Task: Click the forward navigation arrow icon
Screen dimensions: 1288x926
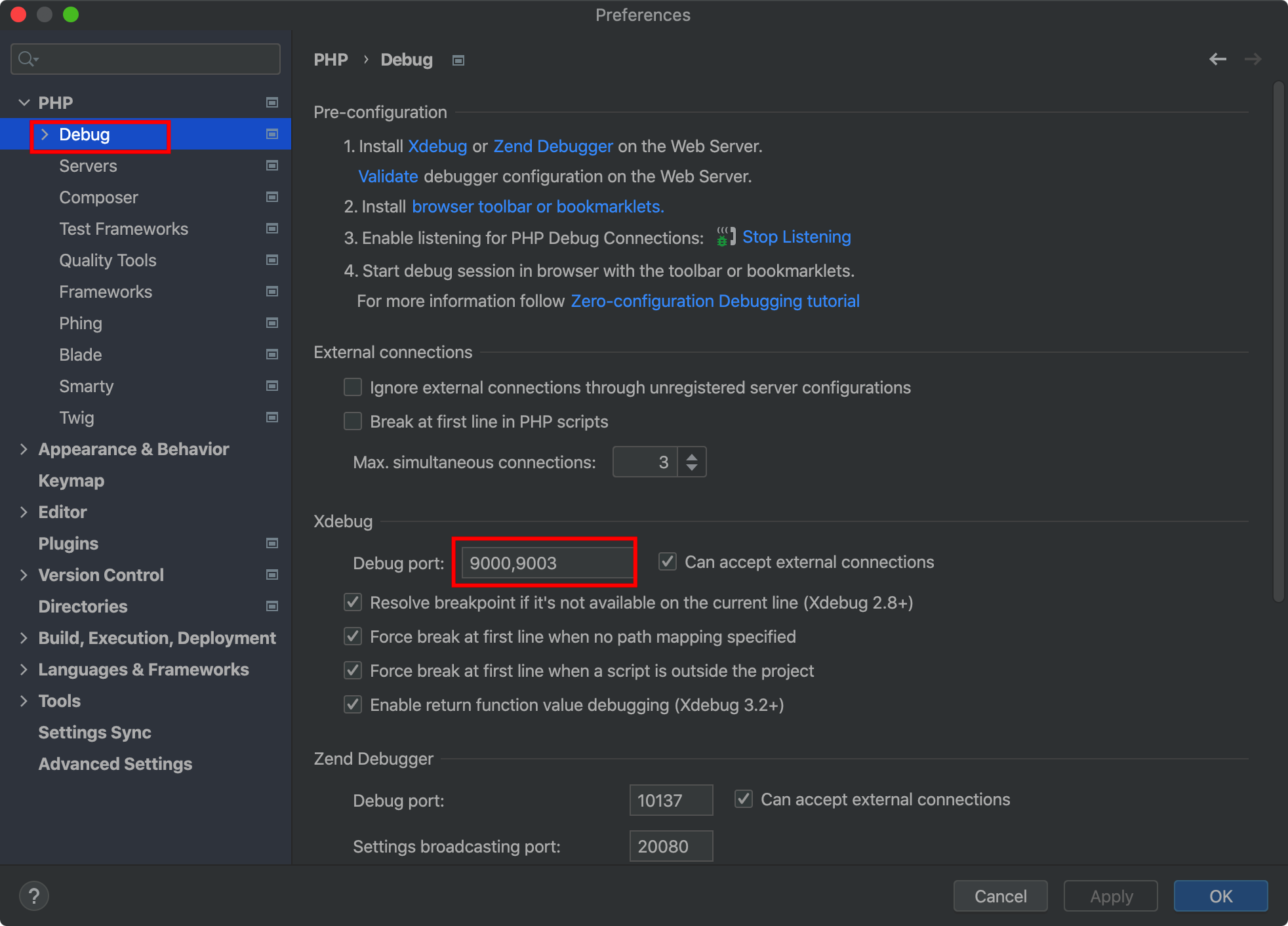Action: (x=1253, y=60)
